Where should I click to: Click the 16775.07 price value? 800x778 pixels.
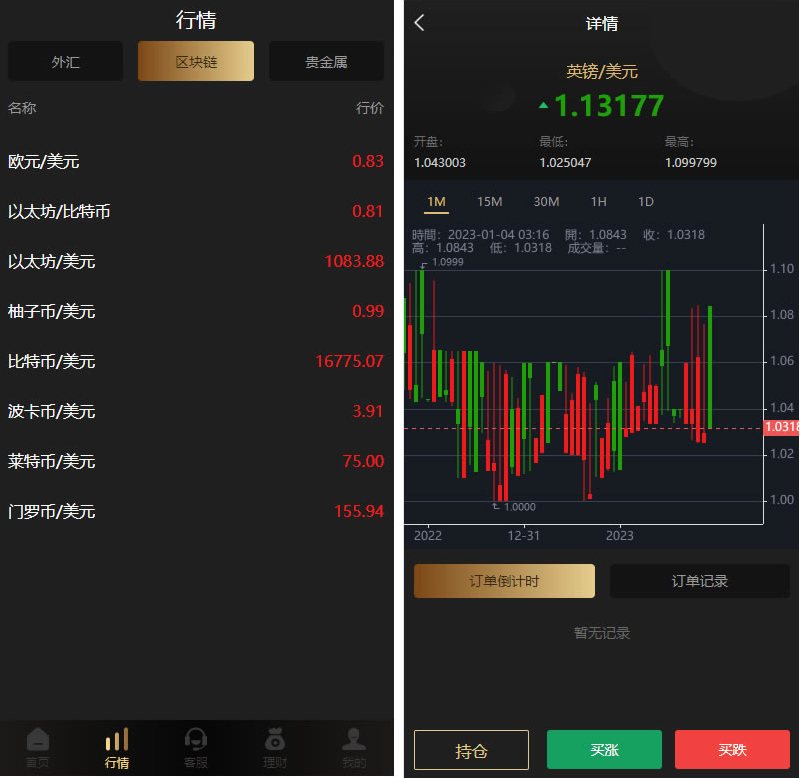pyautogui.click(x=349, y=361)
